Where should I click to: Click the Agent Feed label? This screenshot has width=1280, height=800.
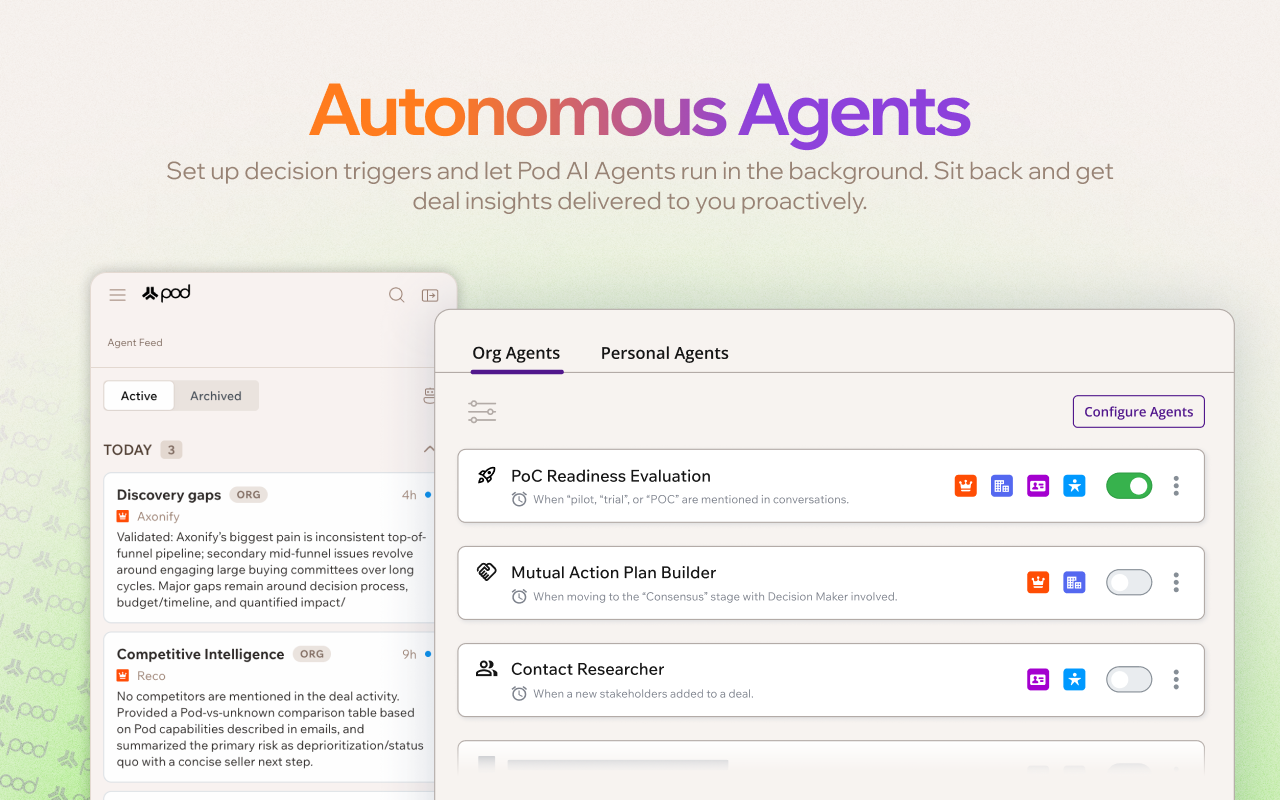(135, 342)
